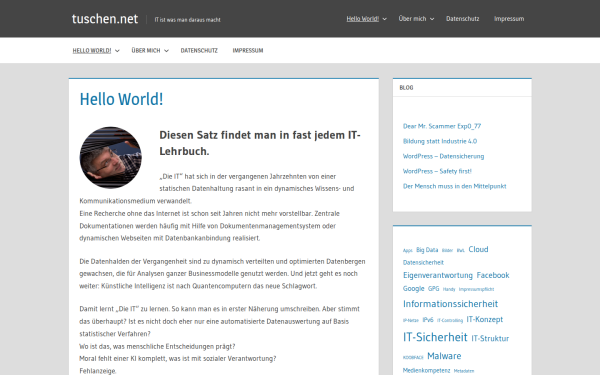Select the 'IT-Controlling' tag
Image resolution: width=600 pixels, height=375 pixels.
click(450, 320)
